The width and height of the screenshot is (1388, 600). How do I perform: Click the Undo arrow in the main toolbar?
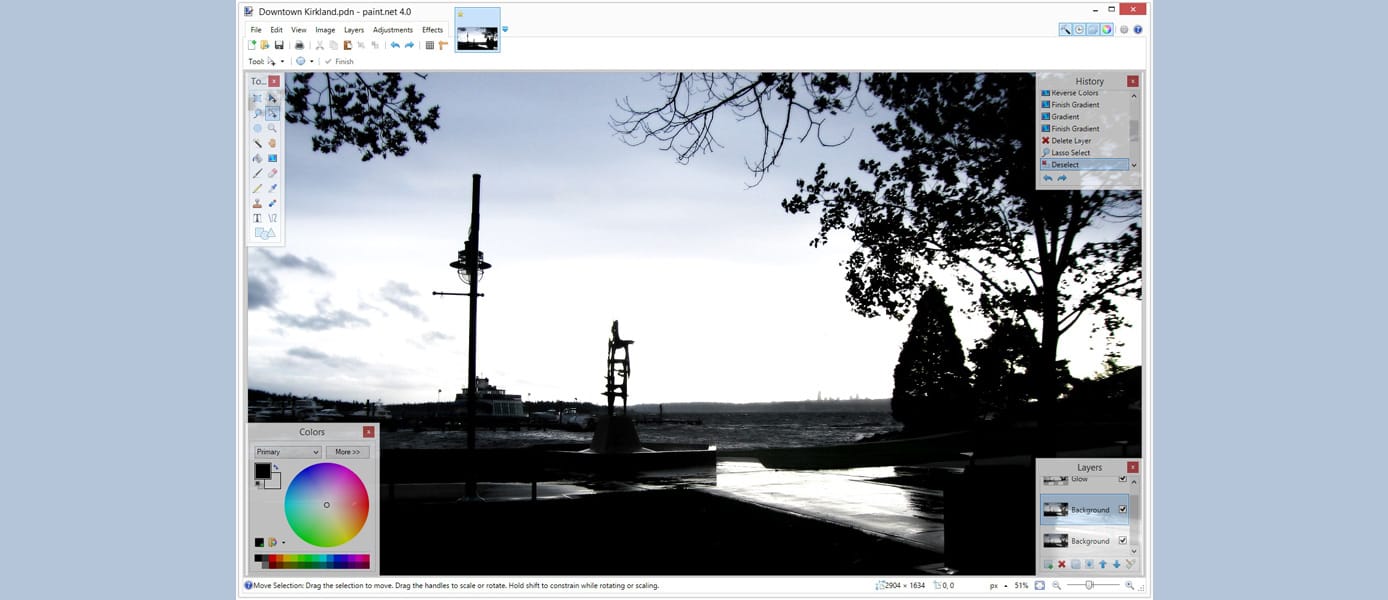(x=395, y=45)
